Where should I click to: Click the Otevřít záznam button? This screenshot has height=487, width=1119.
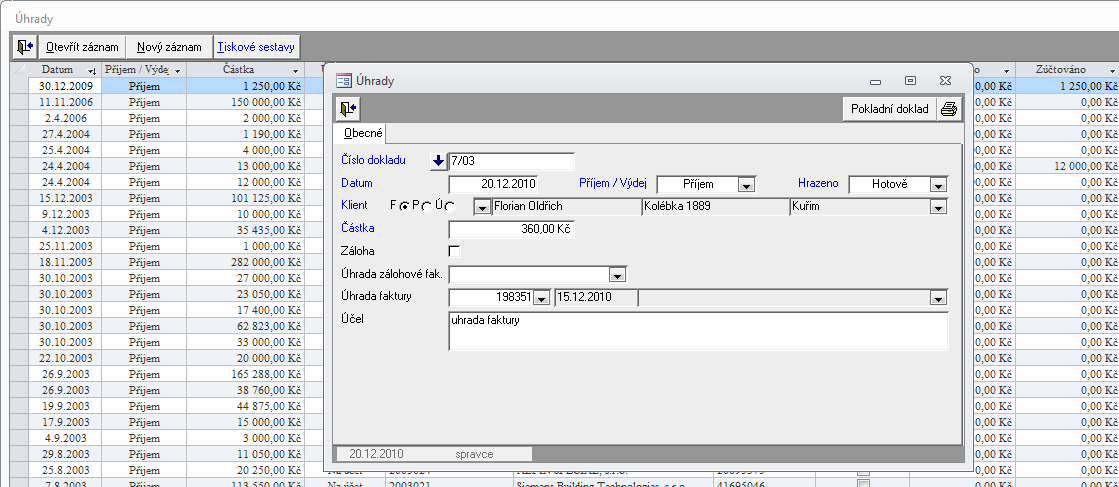[81, 47]
